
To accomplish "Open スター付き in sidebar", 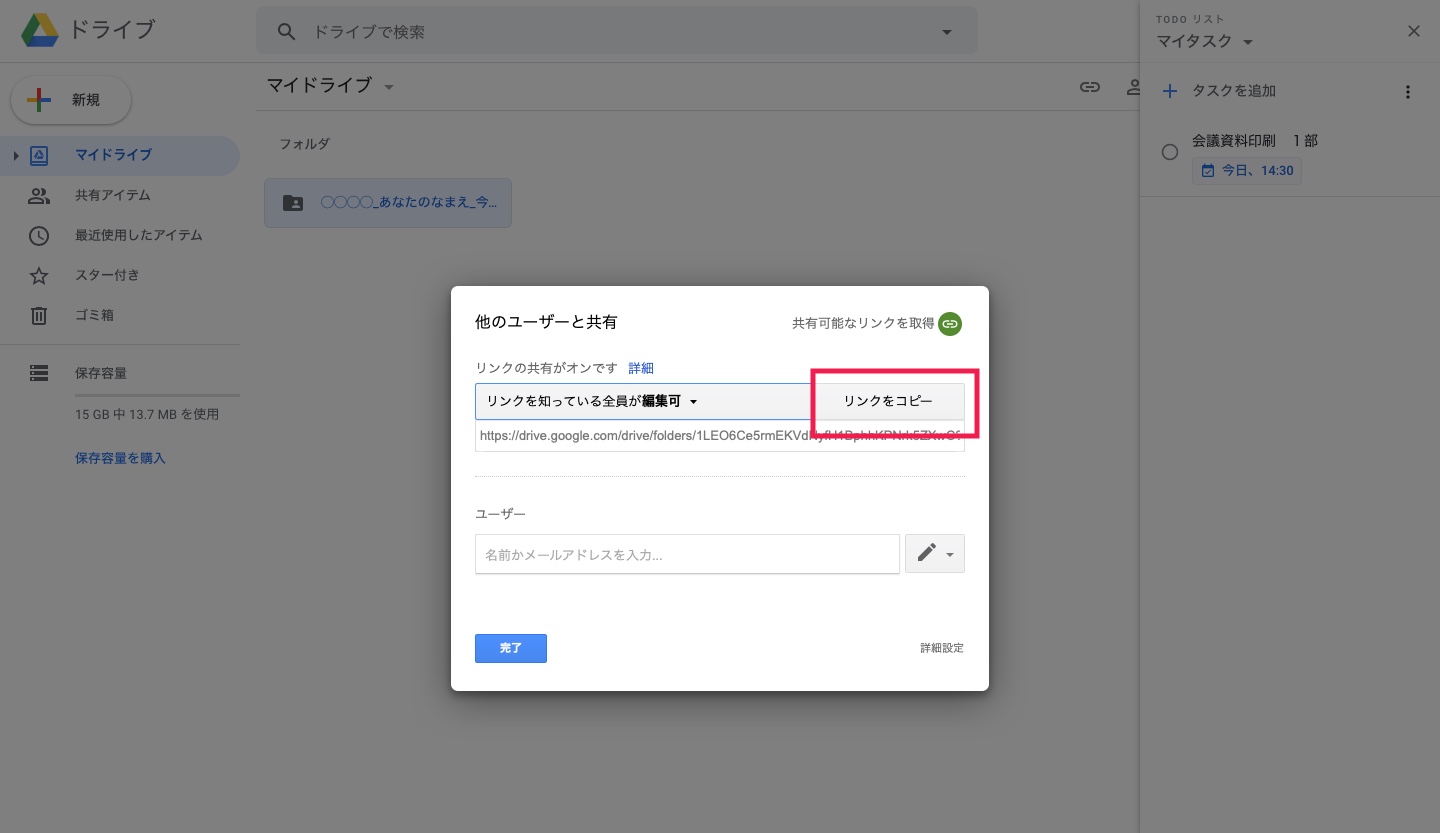I will 119,275.
